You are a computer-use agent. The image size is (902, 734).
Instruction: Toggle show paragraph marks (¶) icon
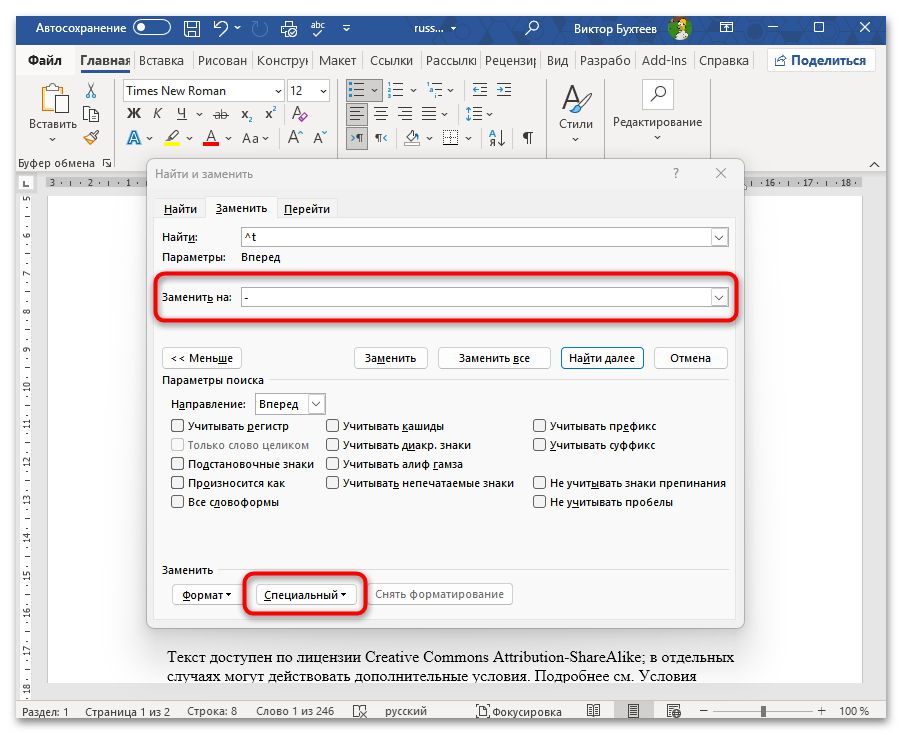pos(527,138)
